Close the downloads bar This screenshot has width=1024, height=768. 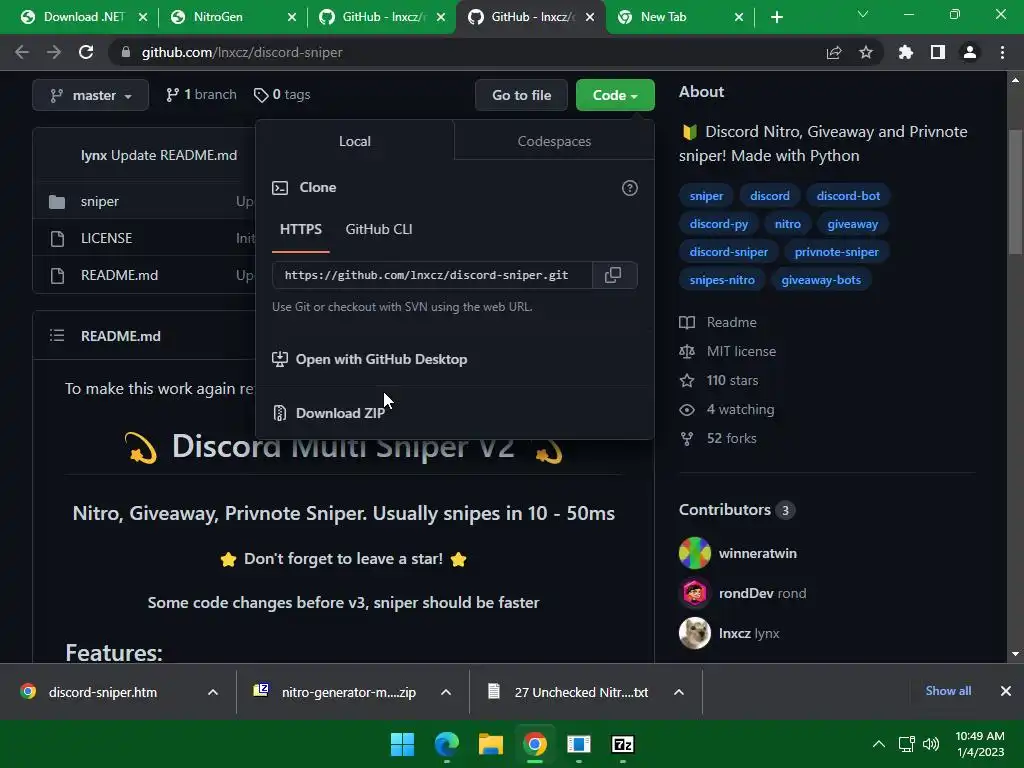1006,691
